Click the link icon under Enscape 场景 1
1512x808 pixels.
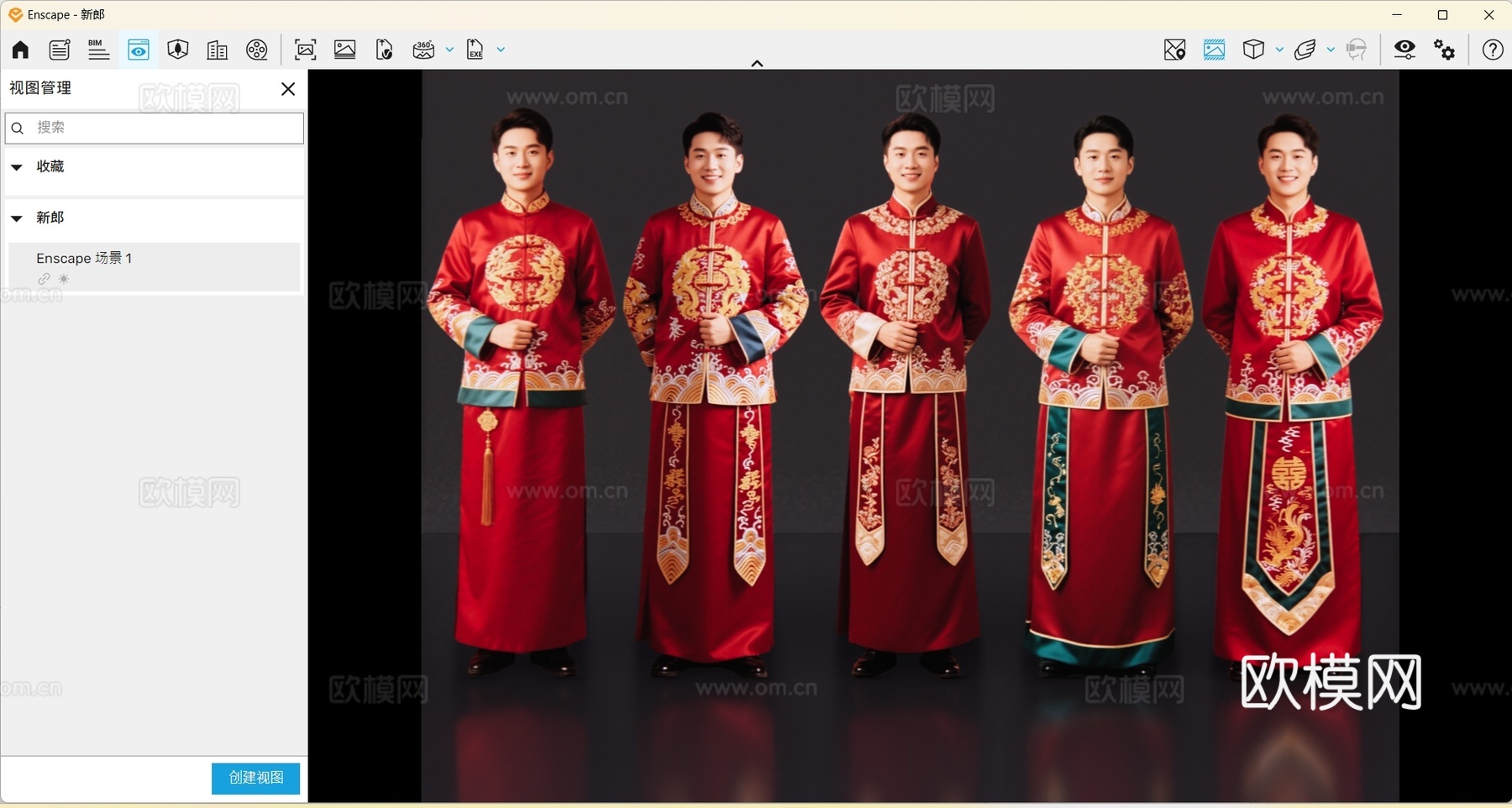44,279
